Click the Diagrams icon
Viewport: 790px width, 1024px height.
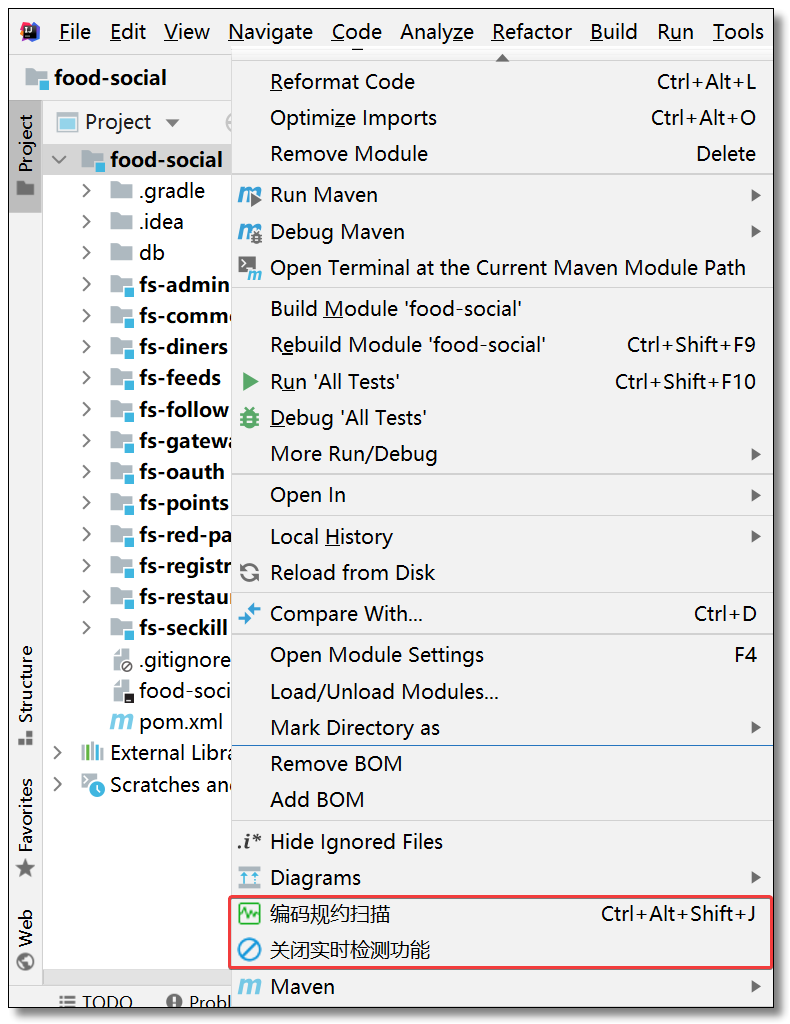pos(249,878)
